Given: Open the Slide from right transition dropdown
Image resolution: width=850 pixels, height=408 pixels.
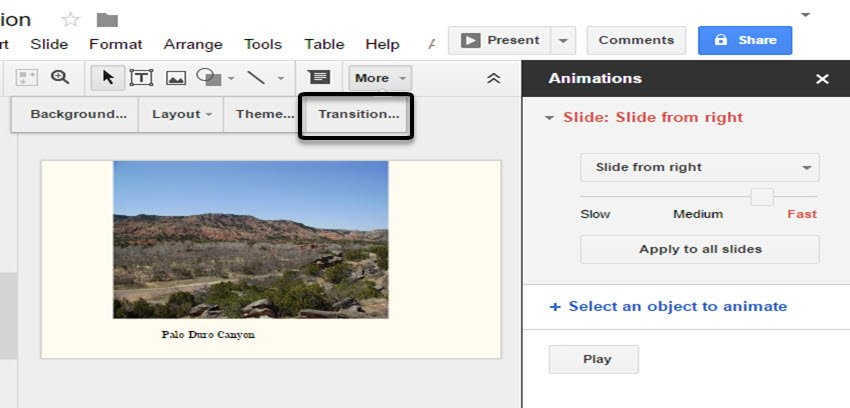Looking at the screenshot, I should [700, 167].
